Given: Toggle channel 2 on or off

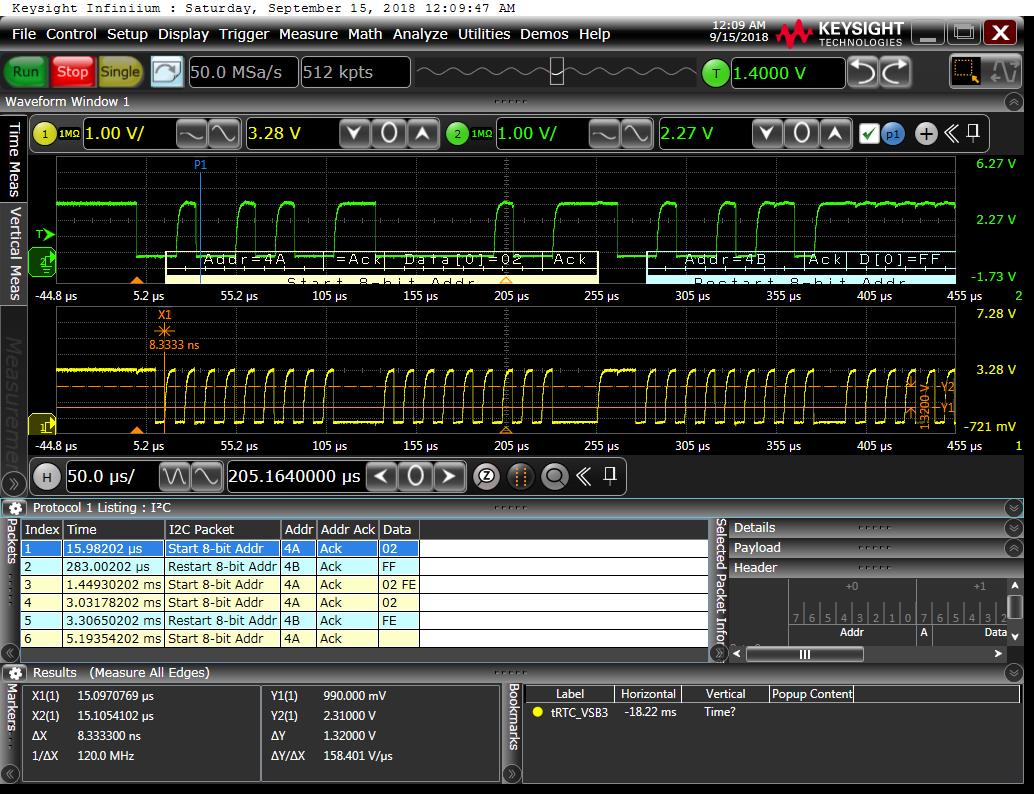Looking at the screenshot, I should (457, 134).
